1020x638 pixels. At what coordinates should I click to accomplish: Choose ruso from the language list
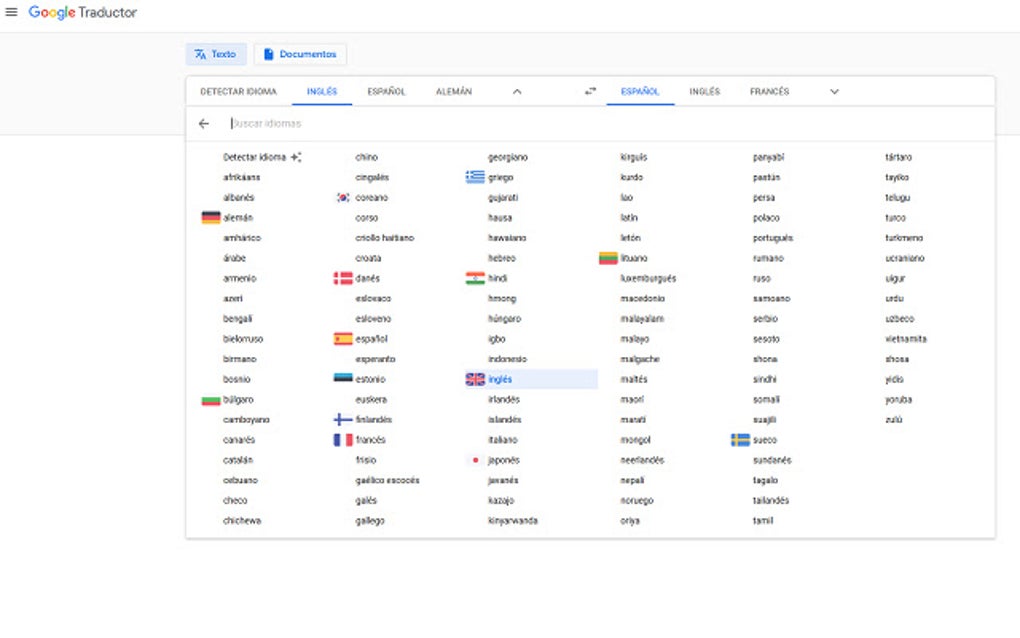[762, 278]
